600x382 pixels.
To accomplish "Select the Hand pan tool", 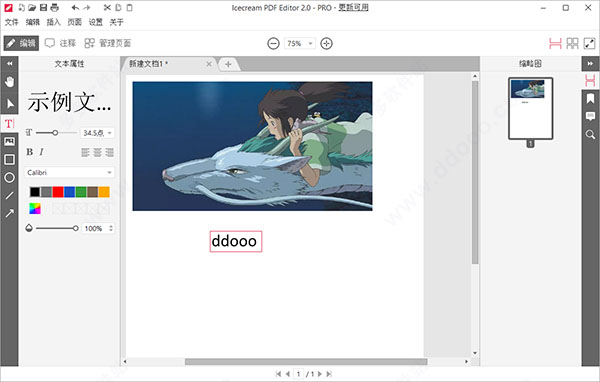I will point(10,82).
